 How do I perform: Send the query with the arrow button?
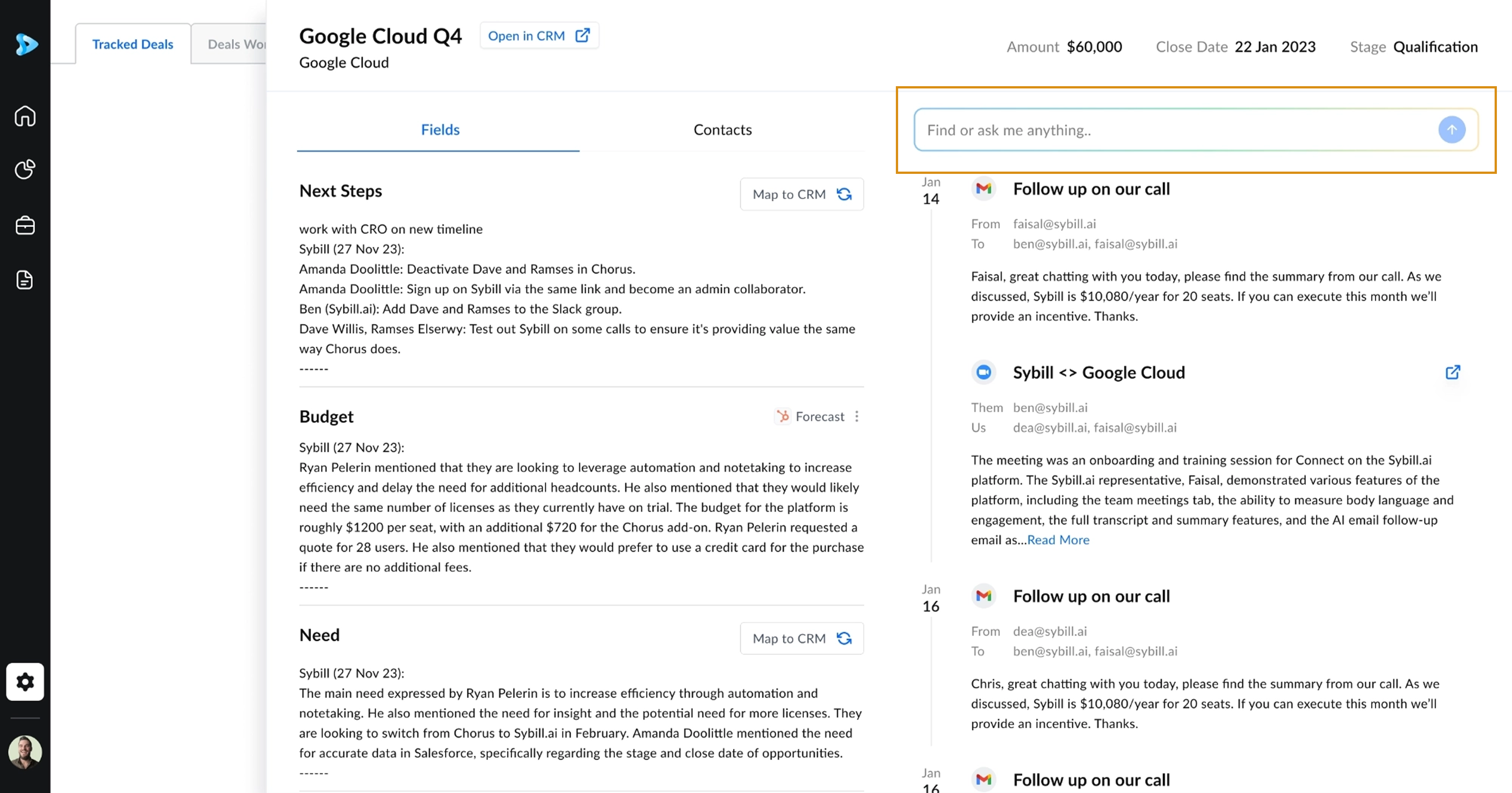[x=1452, y=130]
